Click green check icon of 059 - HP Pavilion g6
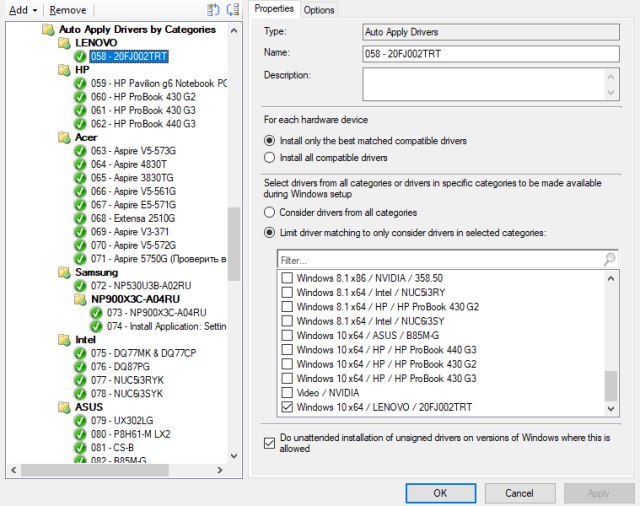 point(80,83)
